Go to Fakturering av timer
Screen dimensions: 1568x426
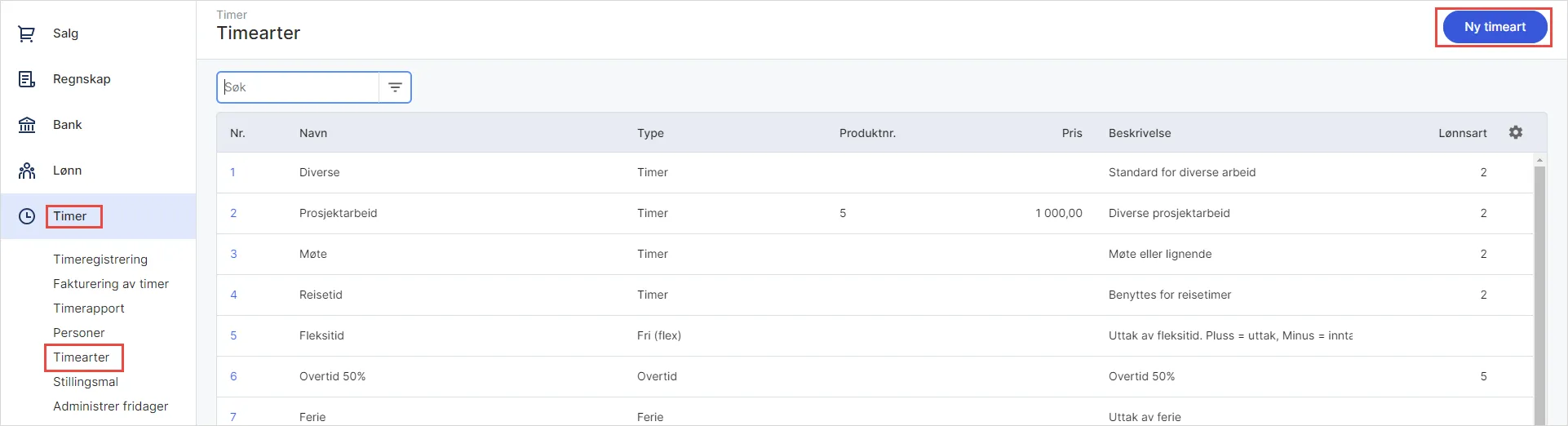coord(111,284)
